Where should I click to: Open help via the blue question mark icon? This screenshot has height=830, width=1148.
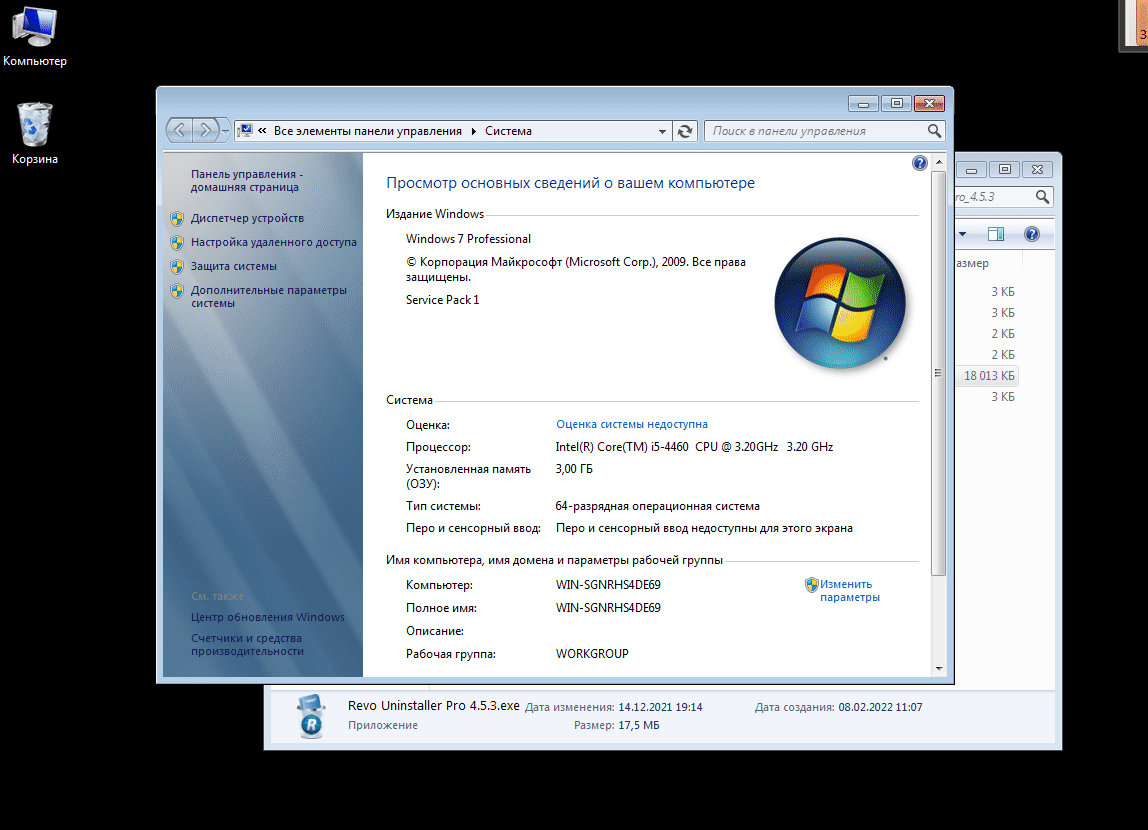(920, 163)
